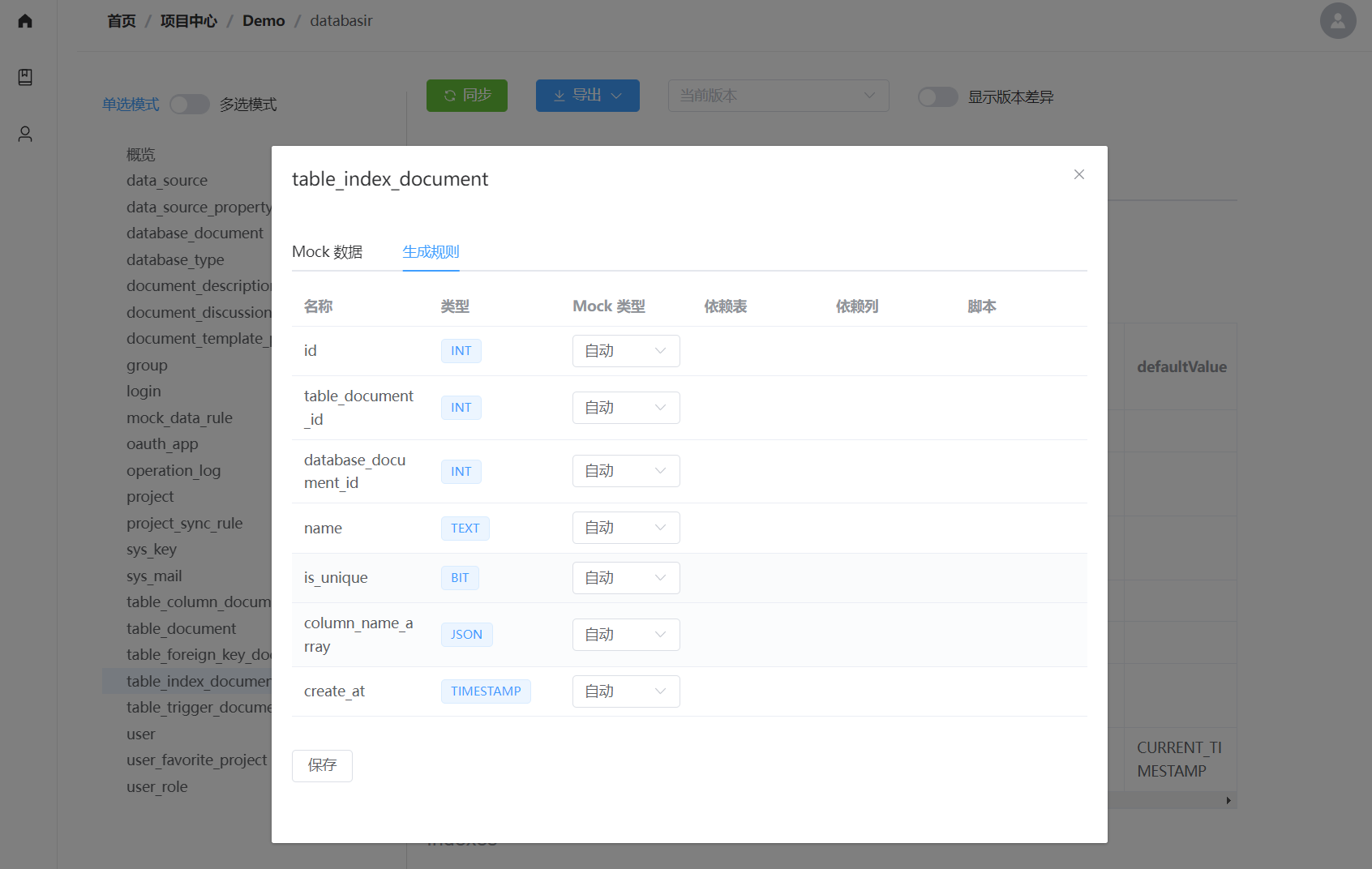Viewport: 1372px width, 869px height.
Task: Switch to the Mock 数据 tab
Action: 327,252
